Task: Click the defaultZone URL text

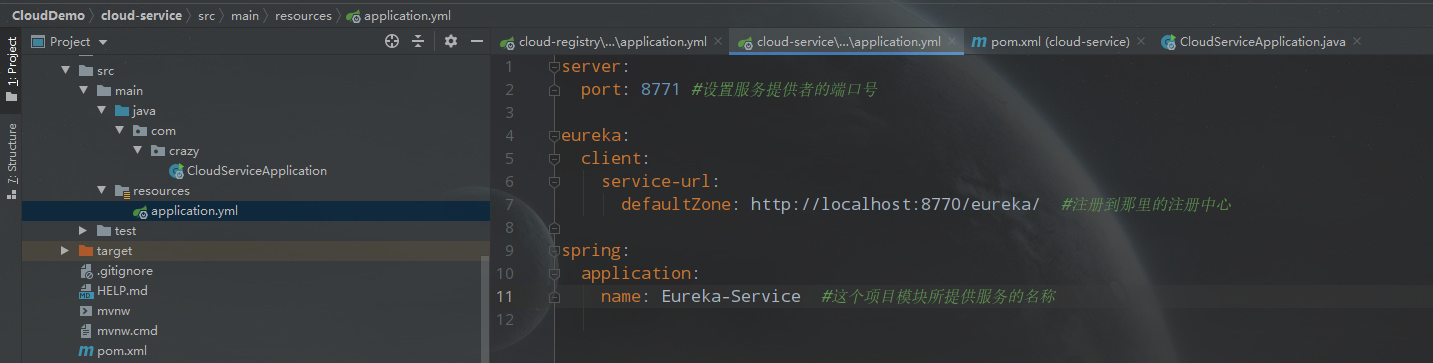Action: 895,204
